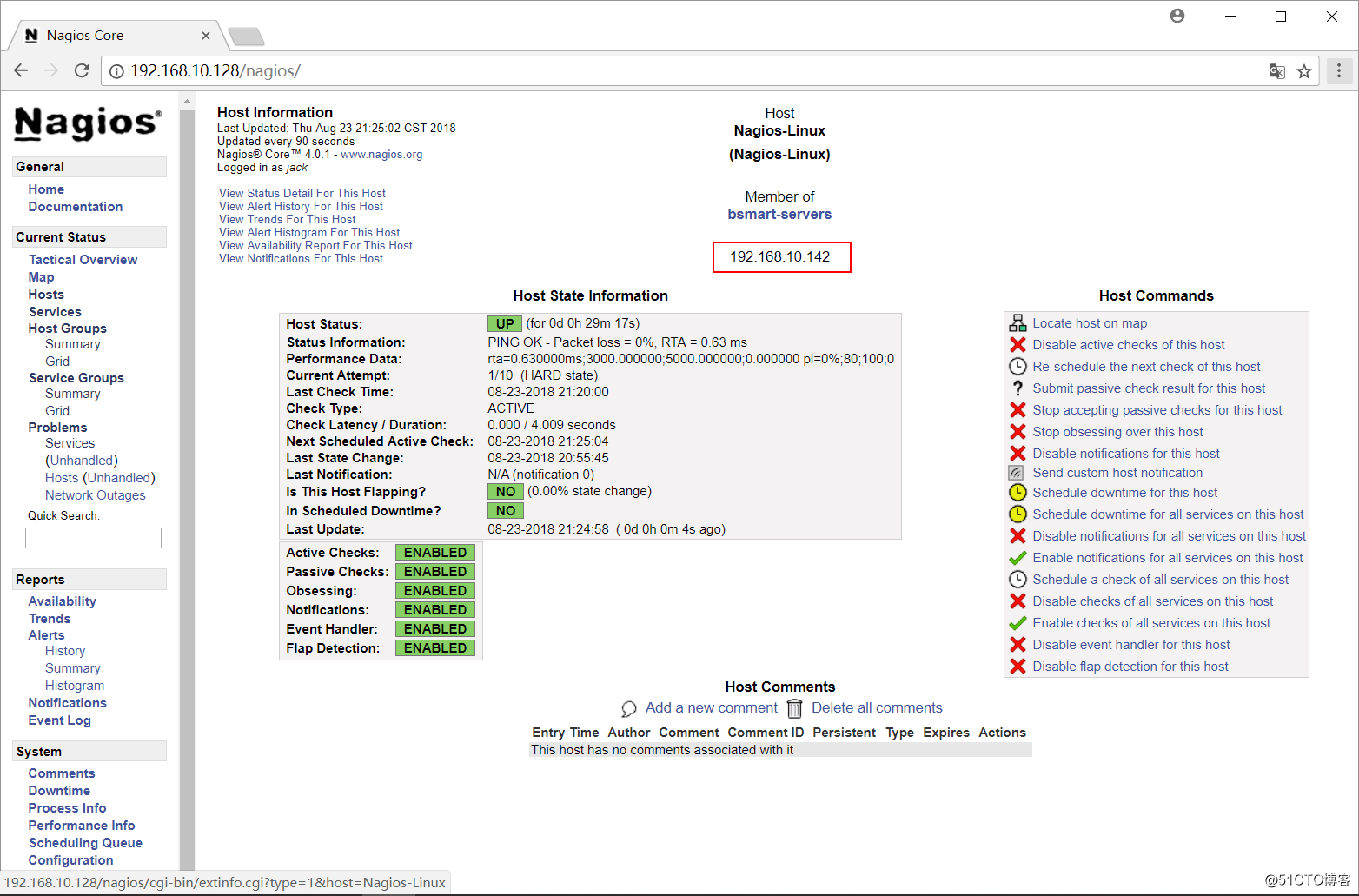Screen dimensions: 1359x896
Task: Go back using browser back arrow
Action: click(22, 70)
